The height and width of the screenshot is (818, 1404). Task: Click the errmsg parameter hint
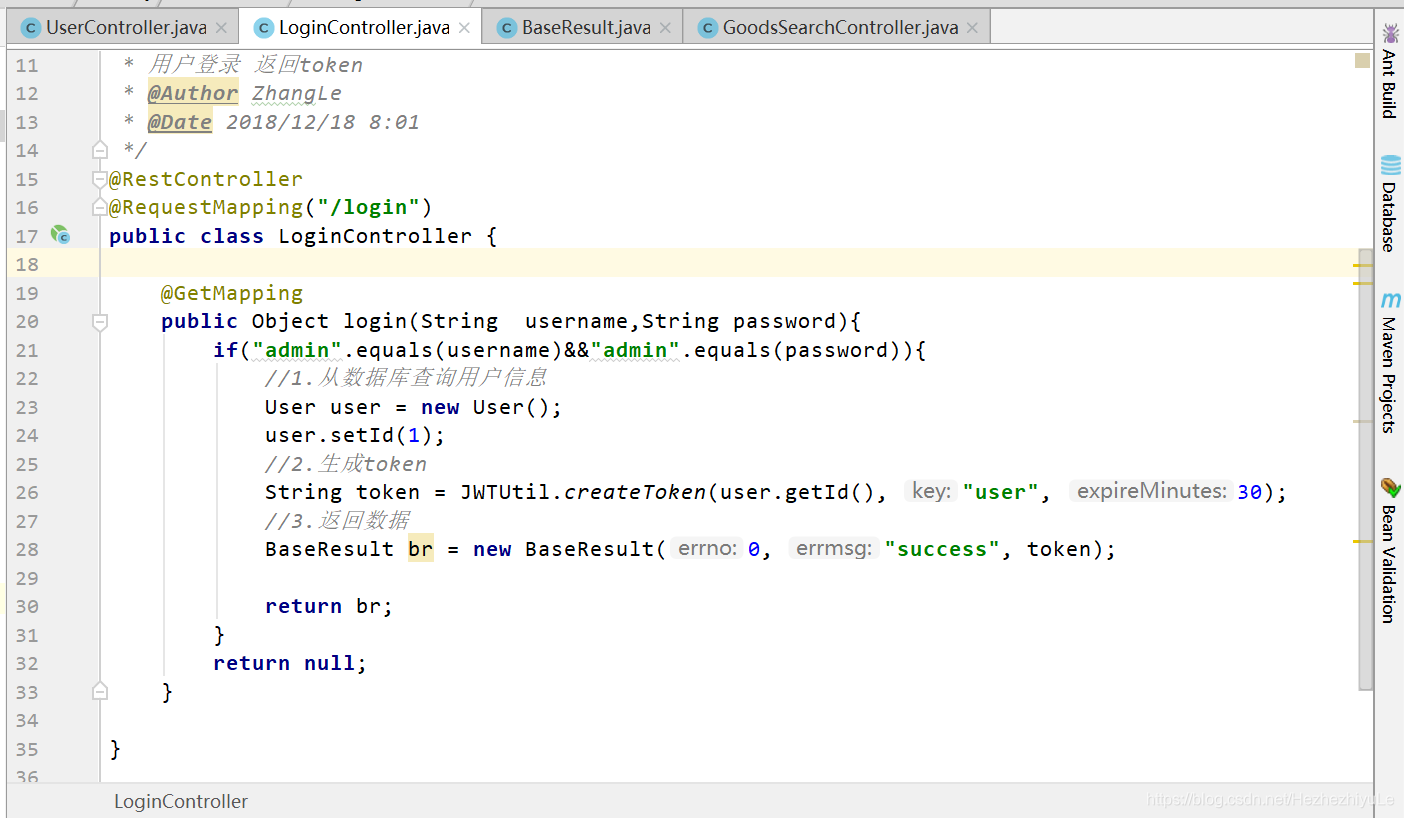833,548
